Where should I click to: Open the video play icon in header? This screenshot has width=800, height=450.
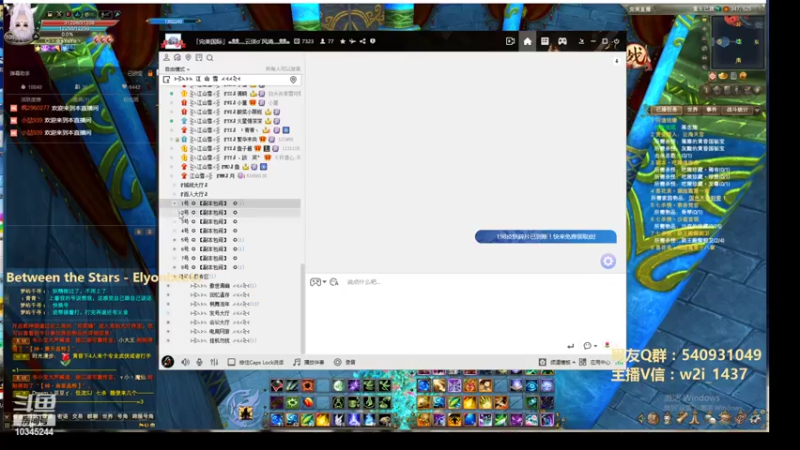510,41
